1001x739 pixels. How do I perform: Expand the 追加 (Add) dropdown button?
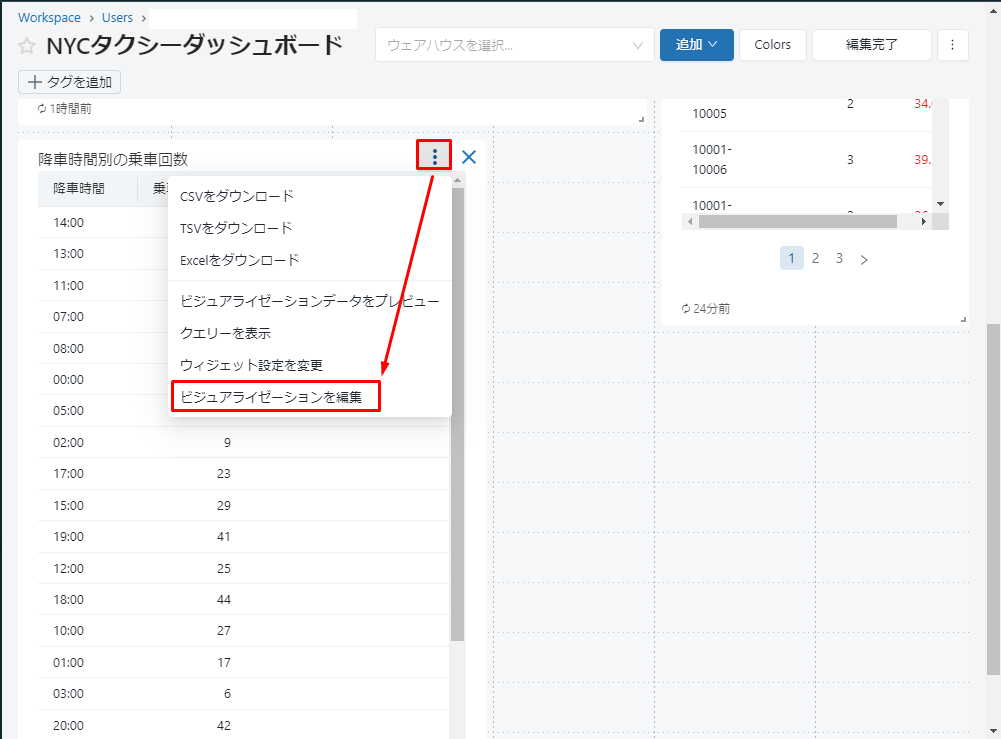click(x=697, y=45)
